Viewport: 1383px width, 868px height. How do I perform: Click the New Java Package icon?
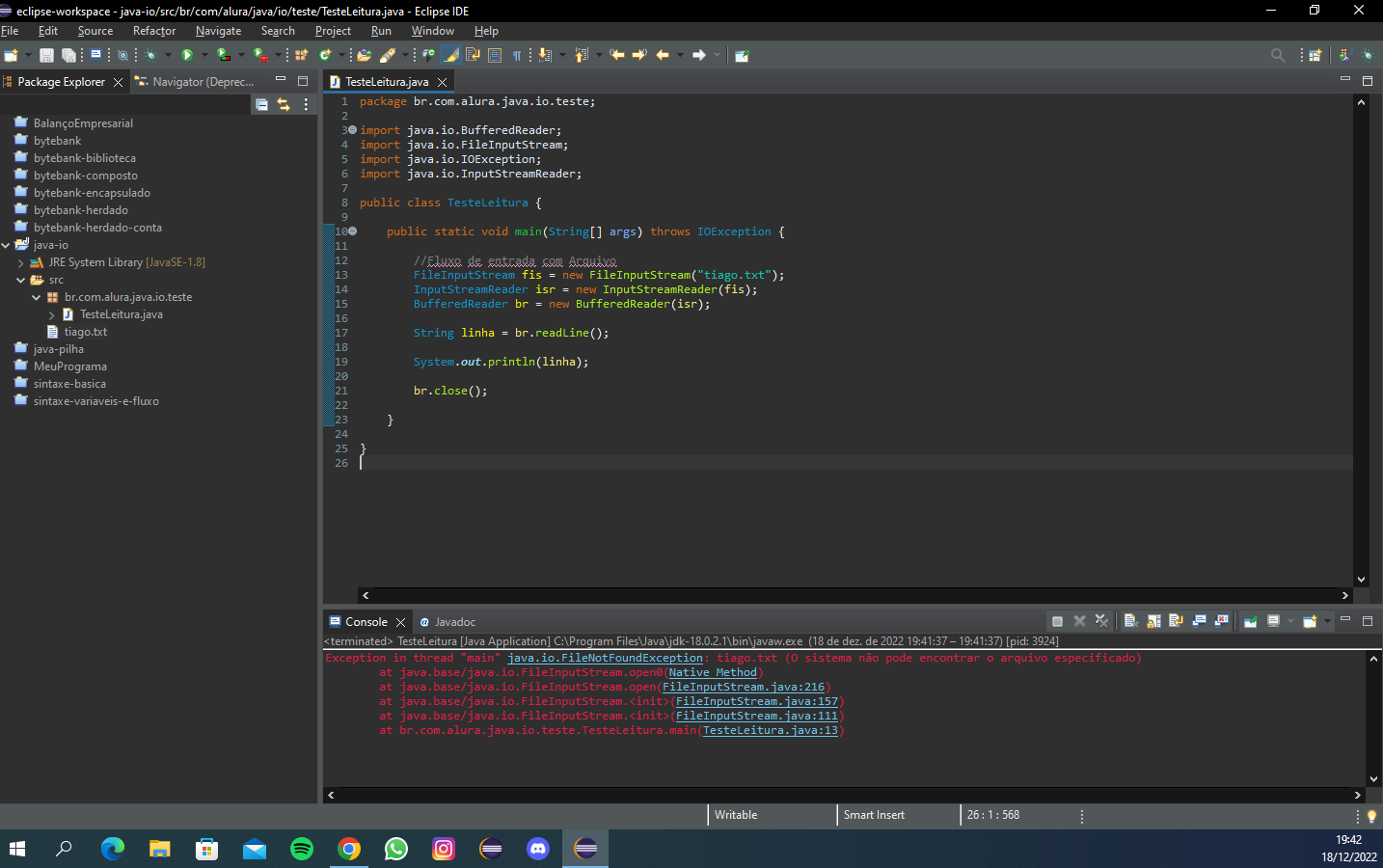coord(301,55)
